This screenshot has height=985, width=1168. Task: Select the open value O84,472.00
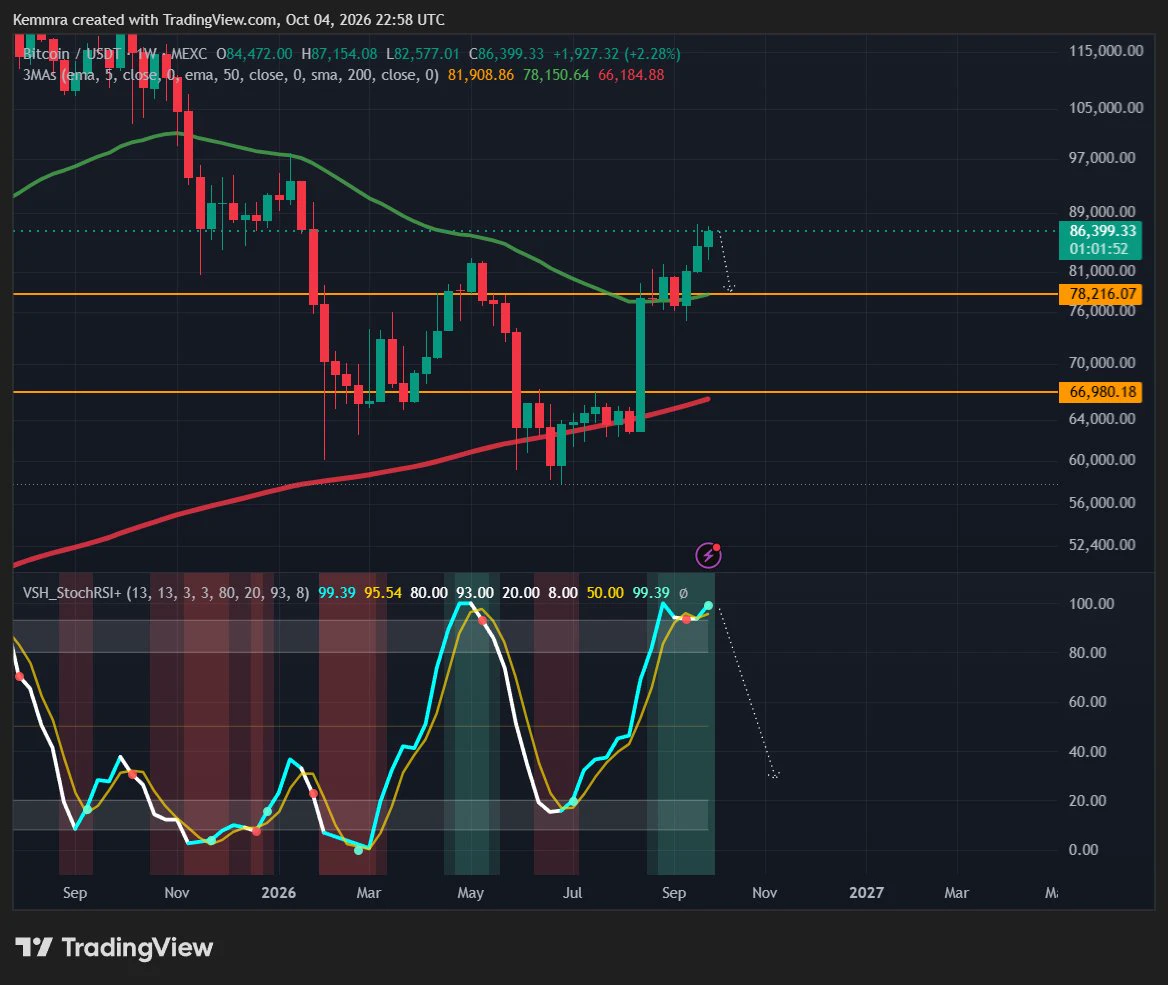(254, 54)
